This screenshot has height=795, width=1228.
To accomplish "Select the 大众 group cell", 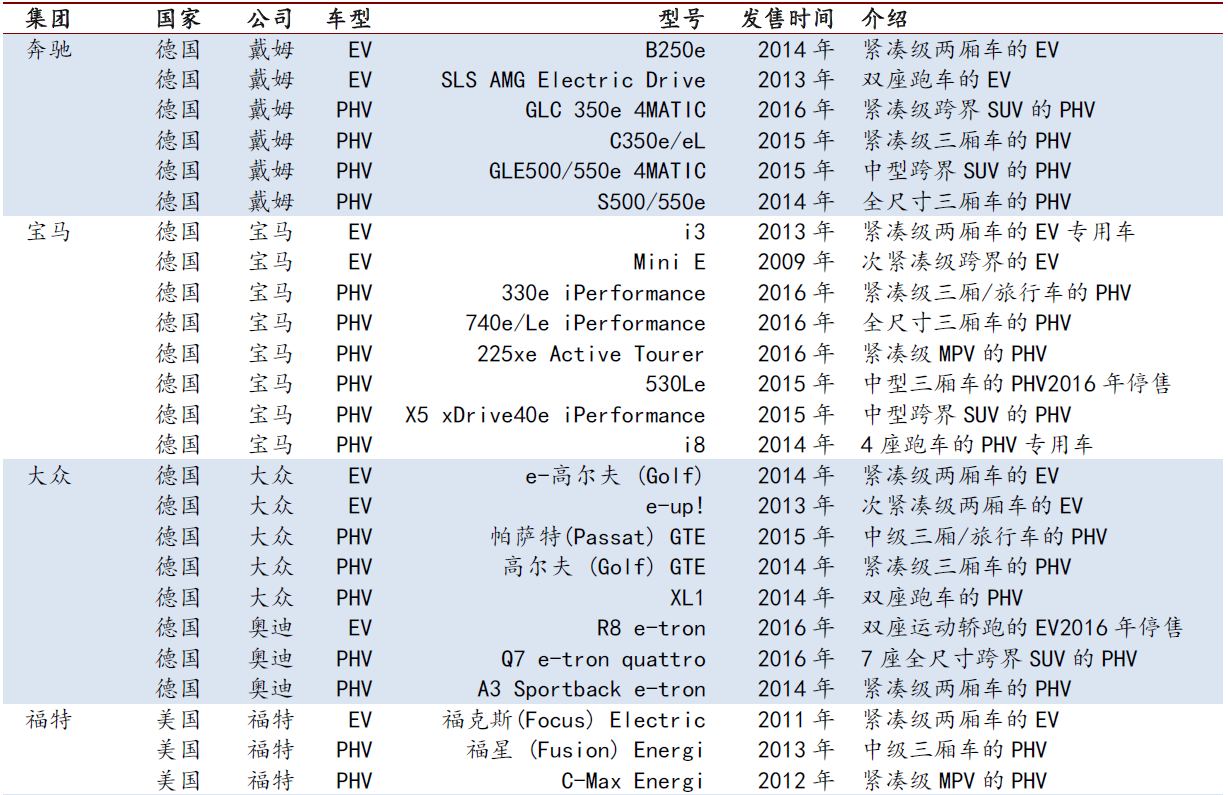I will point(49,476).
